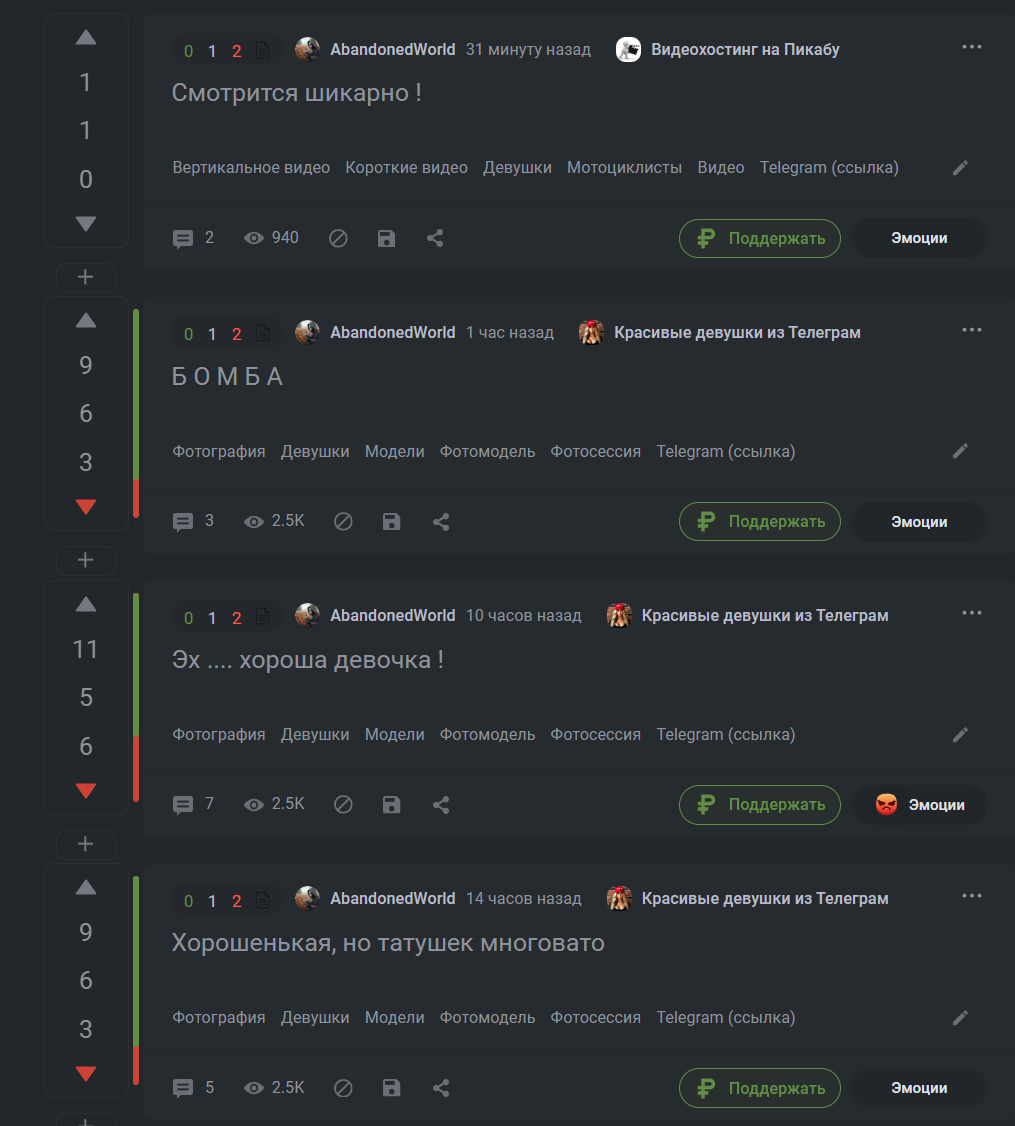Select the 'Мотоциклисты' tag
Viewport: 1015px width, 1126px height.
(624, 167)
